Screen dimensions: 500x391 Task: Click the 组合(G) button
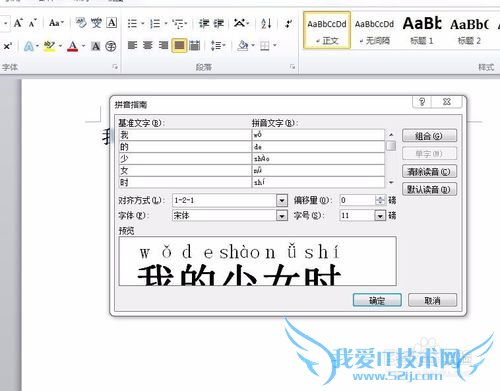[429, 136]
